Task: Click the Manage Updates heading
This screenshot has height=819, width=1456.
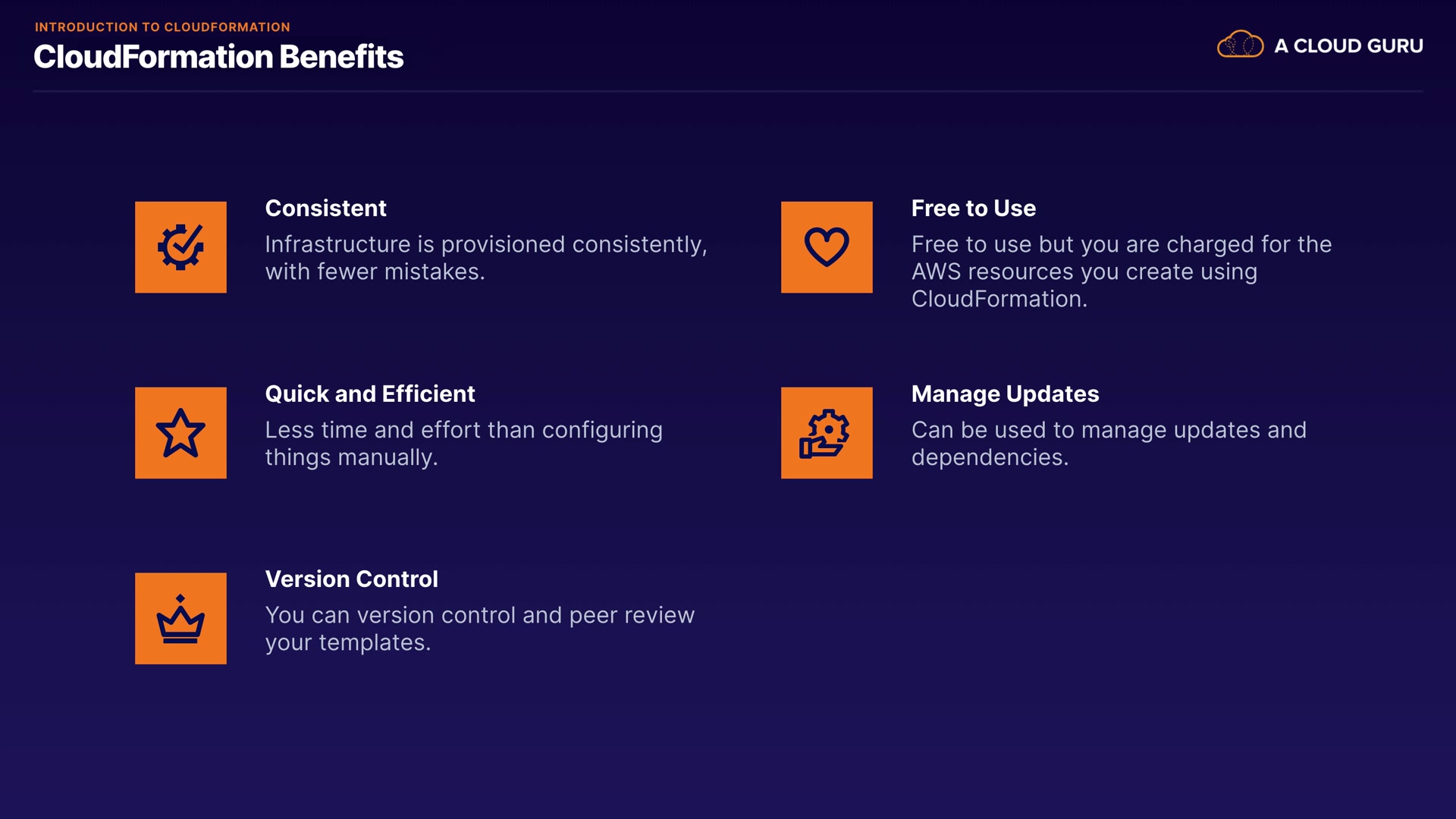Action: coord(1005,394)
